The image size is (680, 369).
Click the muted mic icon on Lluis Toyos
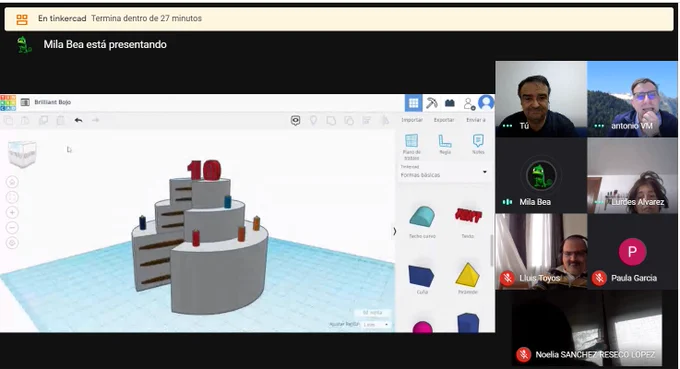coord(507,278)
